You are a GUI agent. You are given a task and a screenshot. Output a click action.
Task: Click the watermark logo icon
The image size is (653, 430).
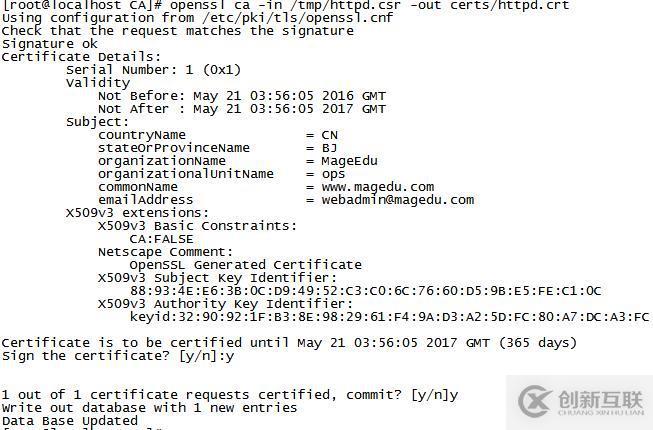535,401
